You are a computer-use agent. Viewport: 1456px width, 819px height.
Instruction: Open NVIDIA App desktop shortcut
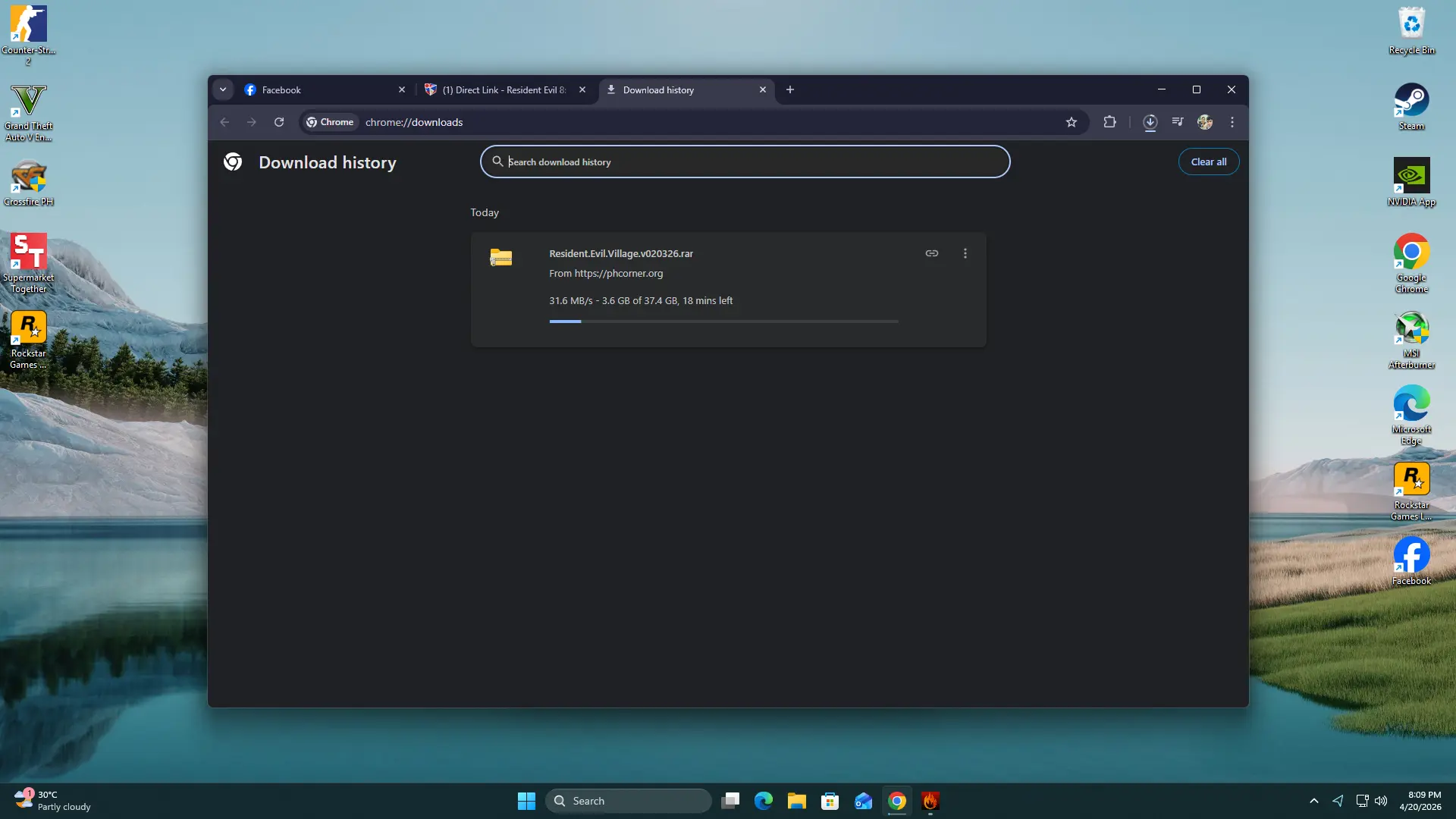tap(1411, 183)
